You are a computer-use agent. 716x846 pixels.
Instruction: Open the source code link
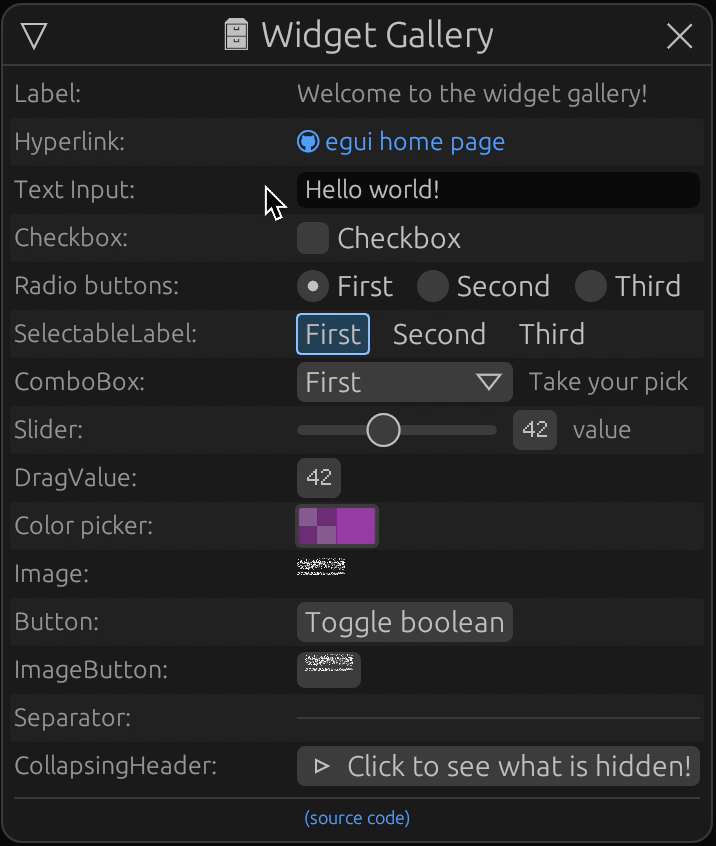pyautogui.click(x=356, y=818)
